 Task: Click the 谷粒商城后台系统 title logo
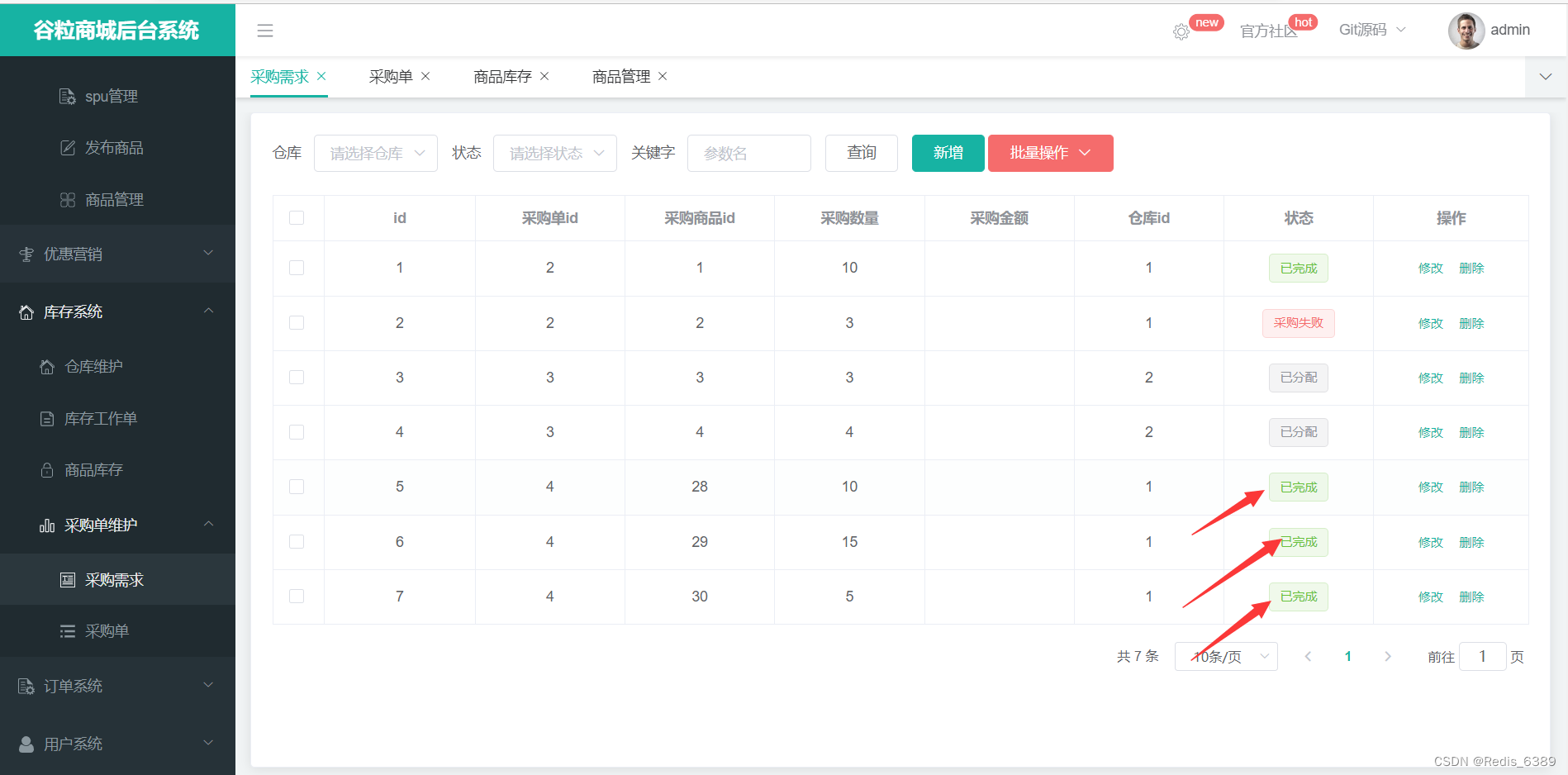click(116, 30)
